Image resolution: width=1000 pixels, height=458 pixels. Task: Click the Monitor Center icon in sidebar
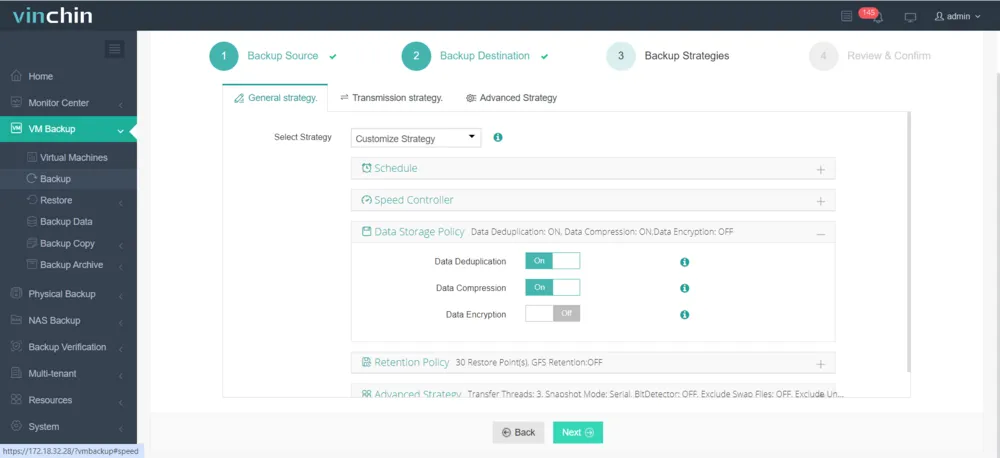pyautogui.click(x=17, y=103)
